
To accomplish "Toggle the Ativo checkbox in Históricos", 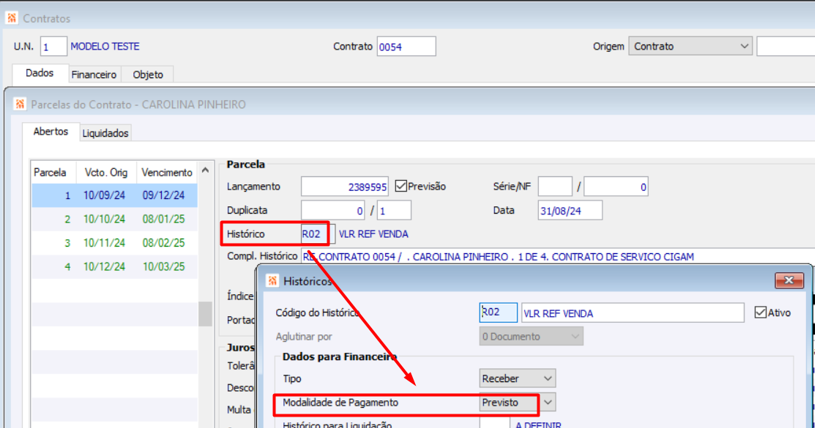I will tap(760, 313).
